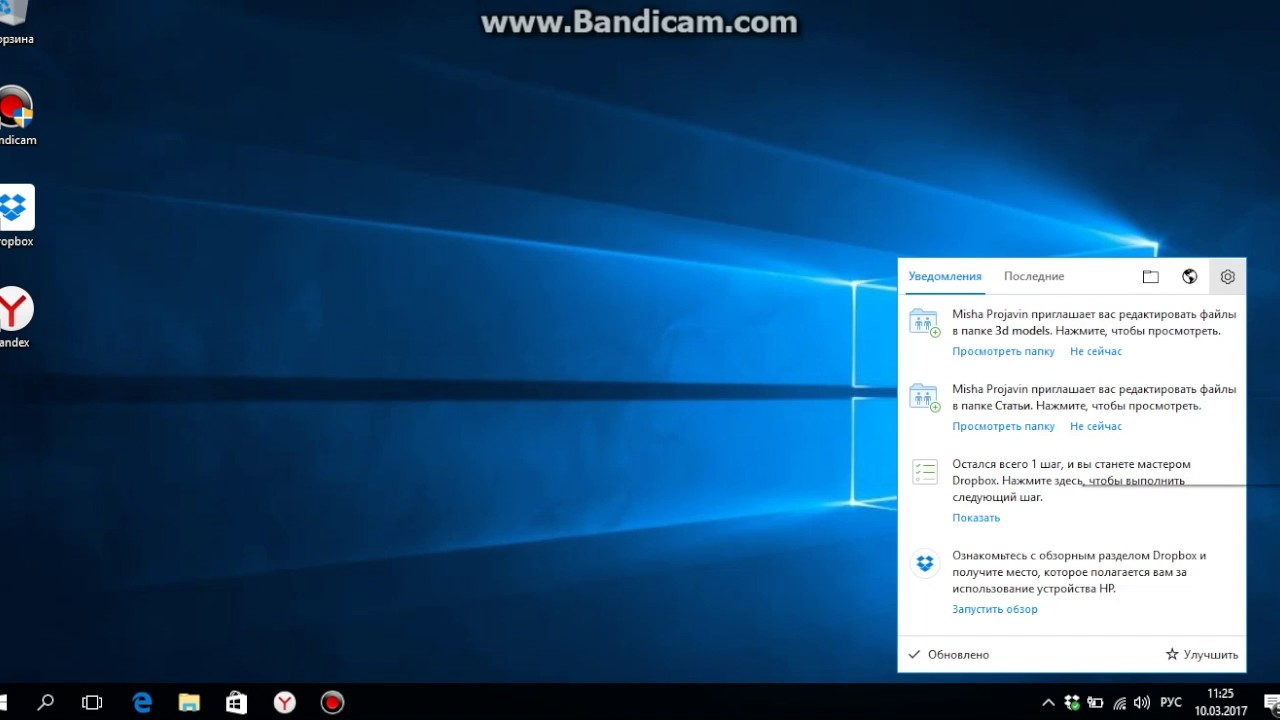1280x720 pixels.
Task: Launch Microsoft Edge from taskbar
Action: [142, 702]
